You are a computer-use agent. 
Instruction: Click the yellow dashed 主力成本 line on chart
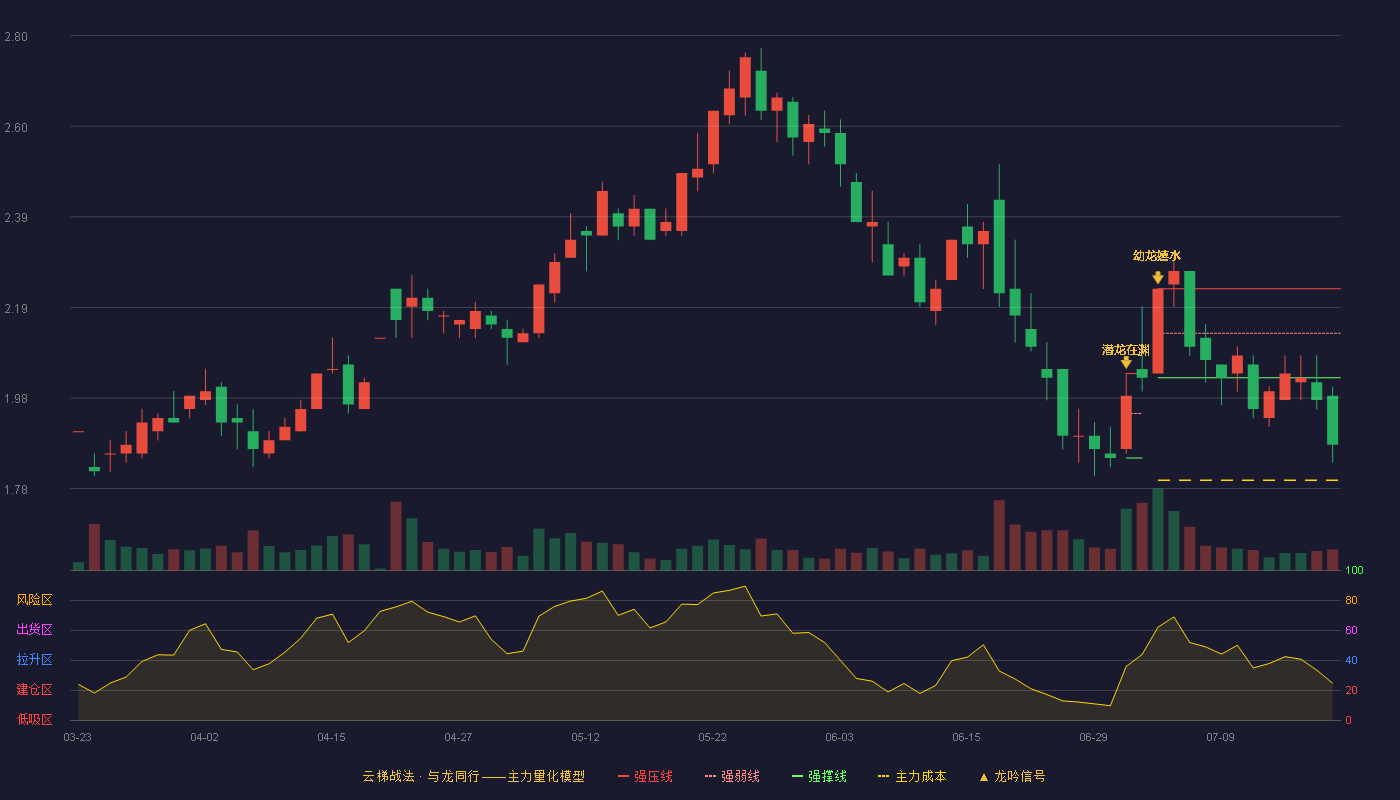tap(1248, 481)
